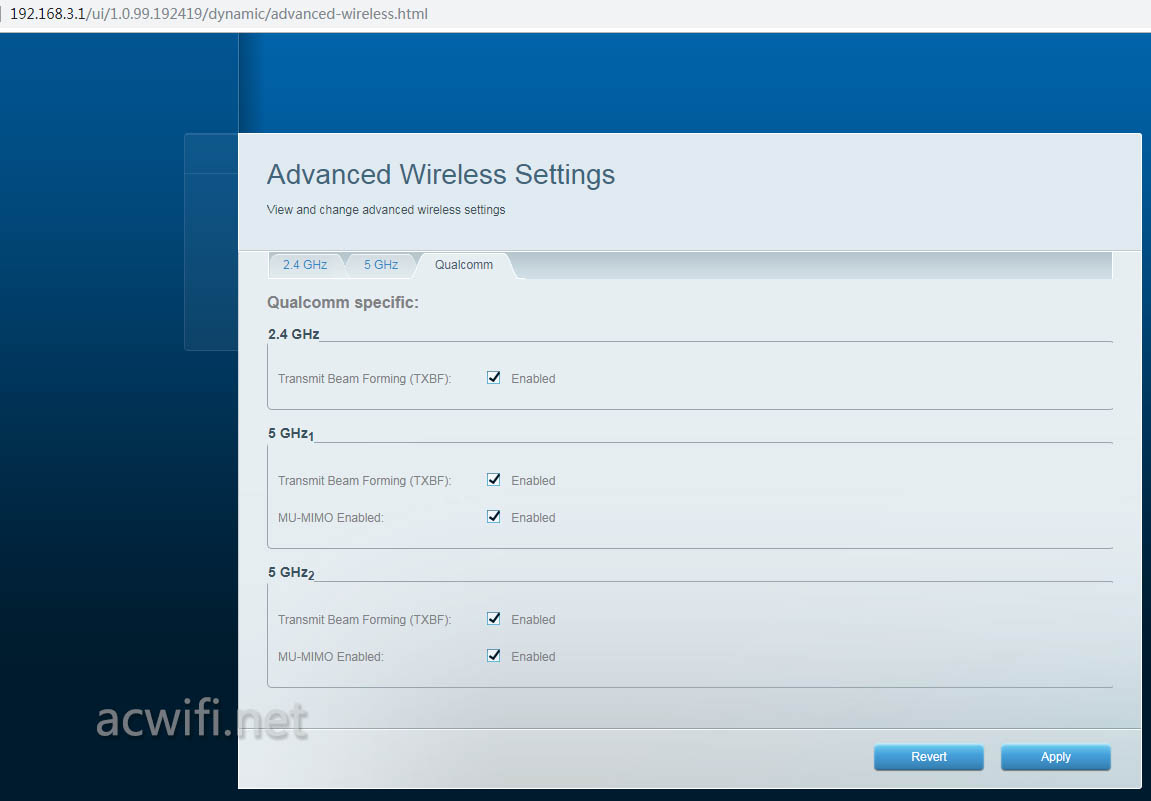1151x801 pixels.
Task: Click the Revert button
Action: tap(929, 757)
